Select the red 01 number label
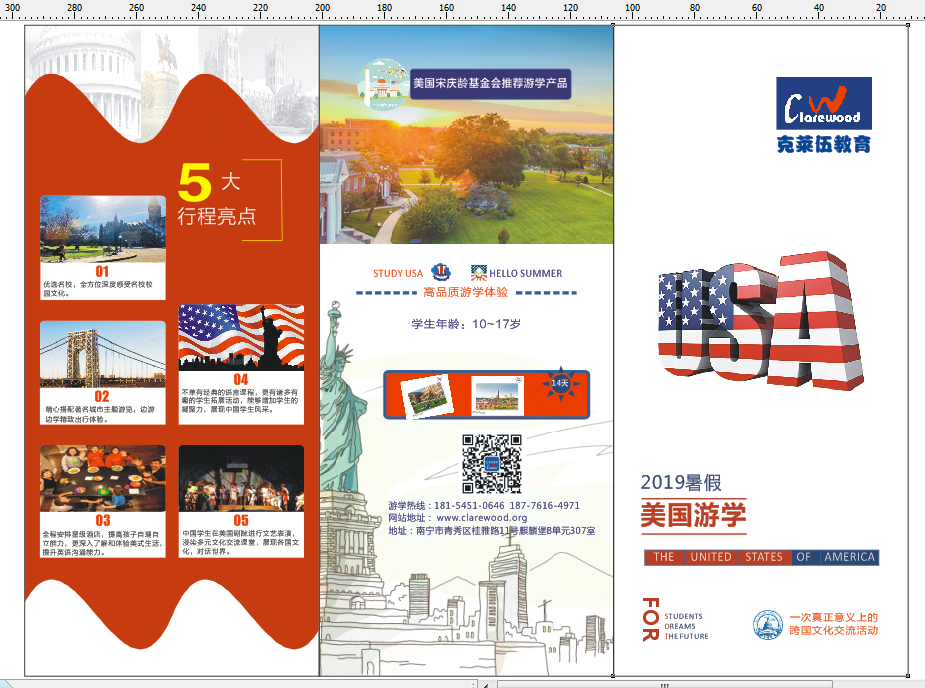Viewport: 925px width, 688px height. point(102,271)
